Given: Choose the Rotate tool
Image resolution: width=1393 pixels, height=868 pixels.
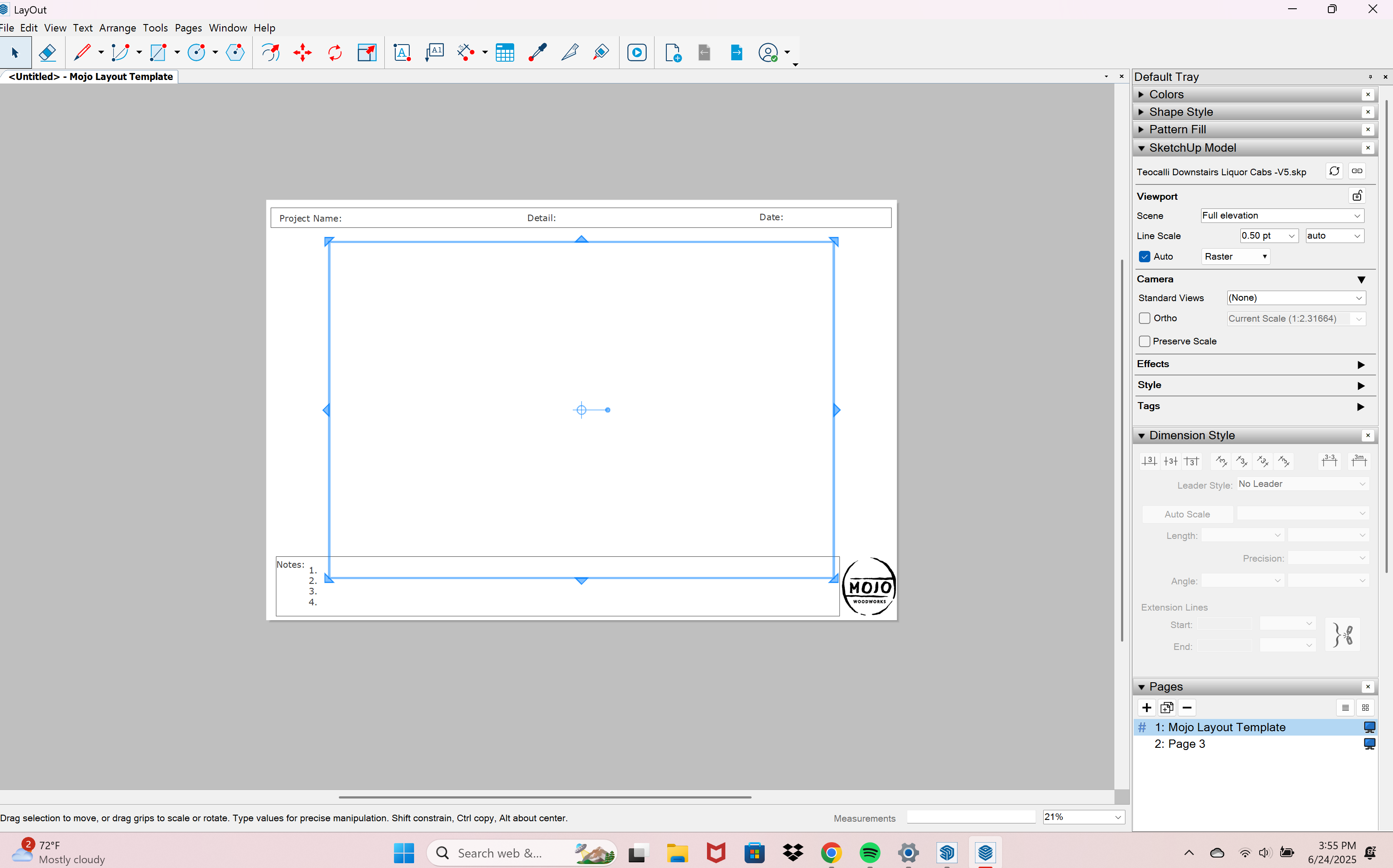Looking at the screenshot, I should point(335,53).
